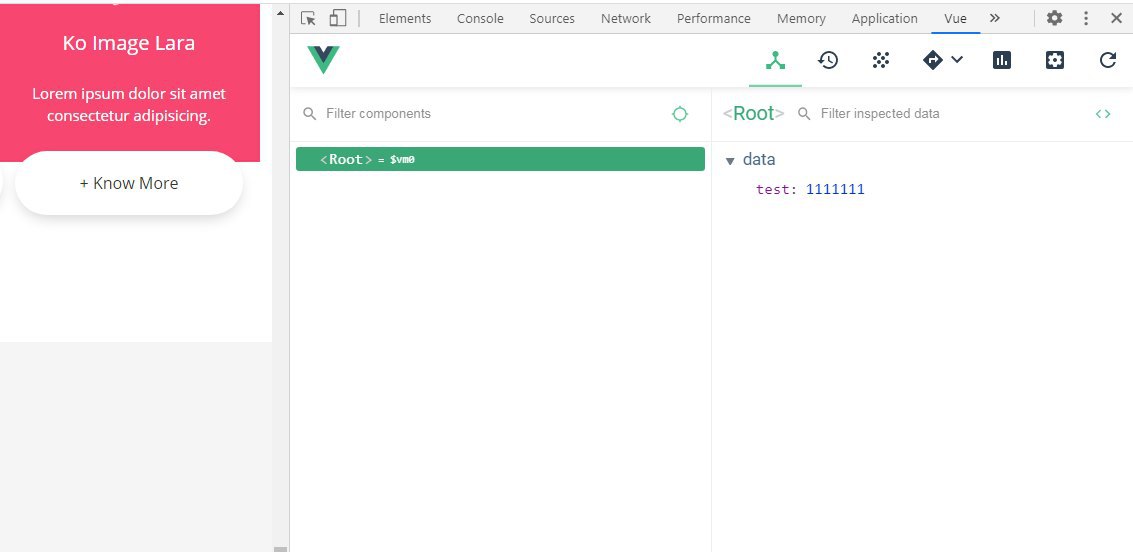The width and height of the screenshot is (1133, 552).
Task: Collapse the data section triangle
Action: pyautogui.click(x=730, y=161)
